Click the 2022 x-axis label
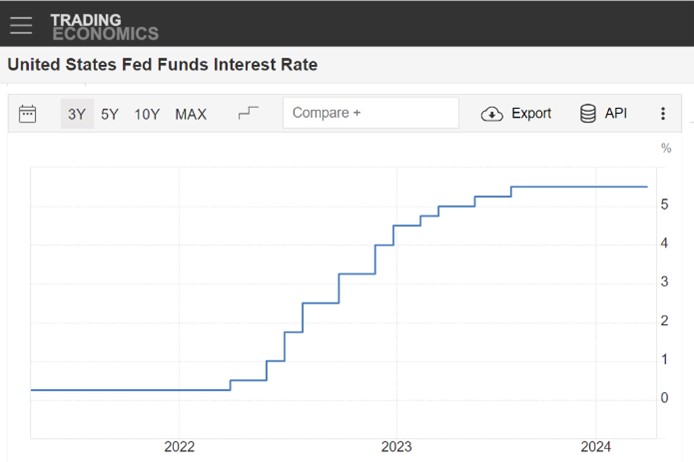 [x=179, y=447]
